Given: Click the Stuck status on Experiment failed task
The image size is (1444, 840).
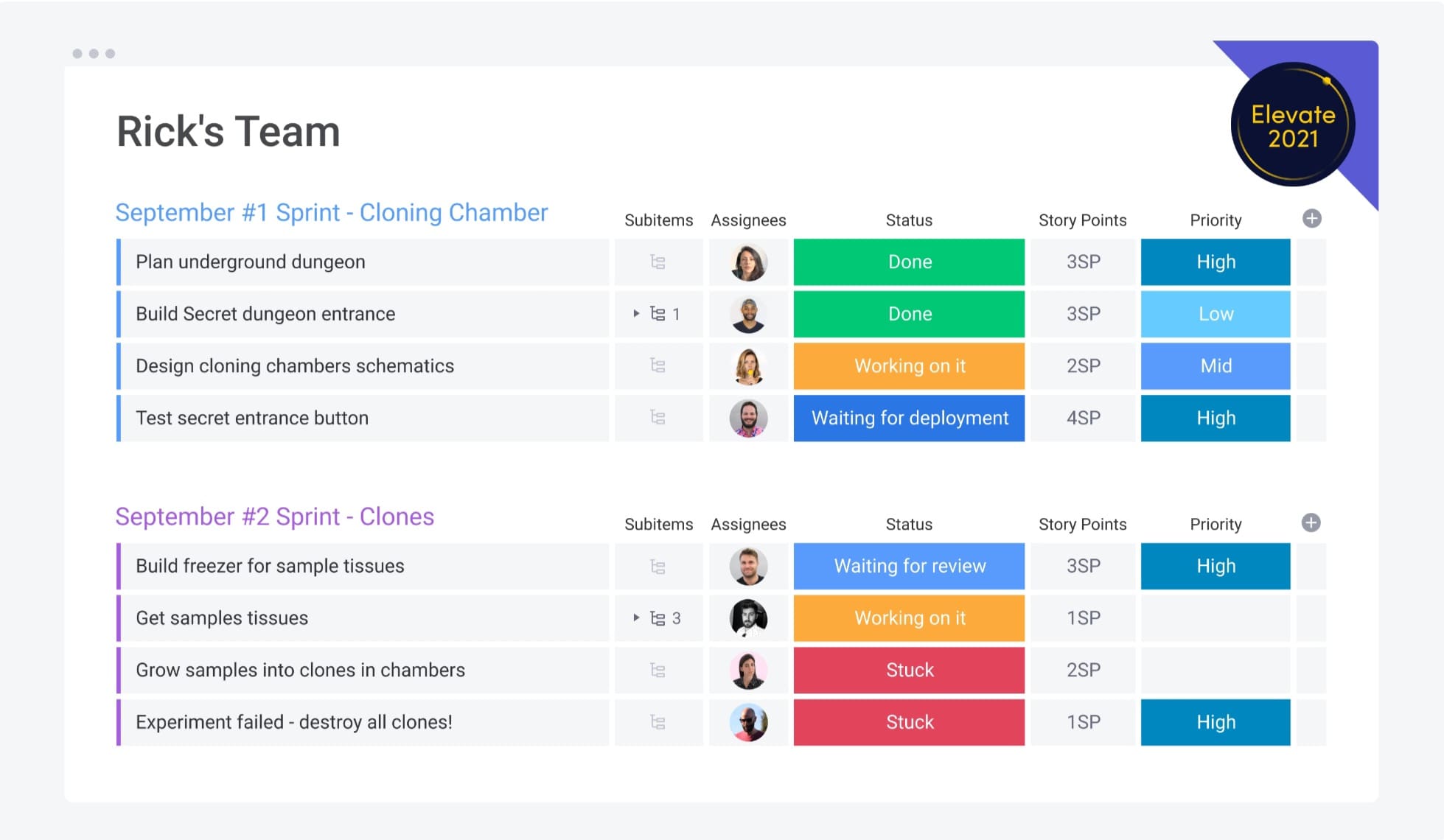Looking at the screenshot, I should click(x=908, y=722).
